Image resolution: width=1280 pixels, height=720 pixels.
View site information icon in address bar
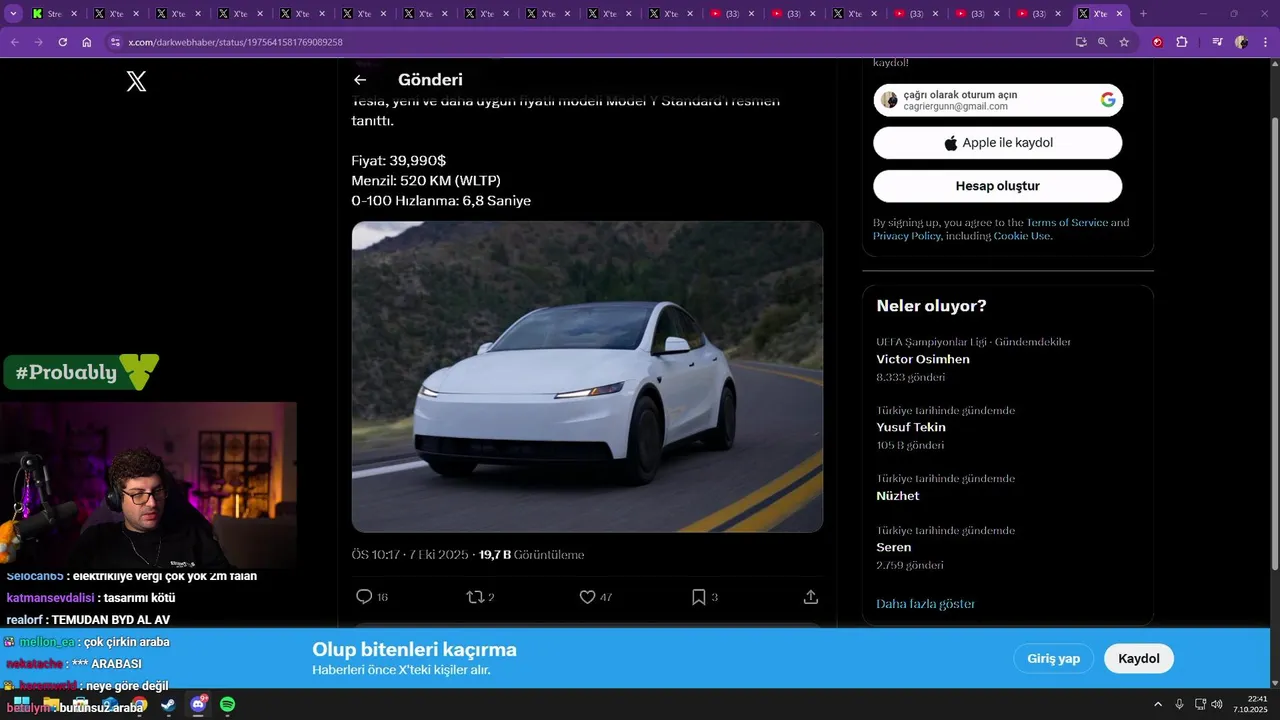115,42
